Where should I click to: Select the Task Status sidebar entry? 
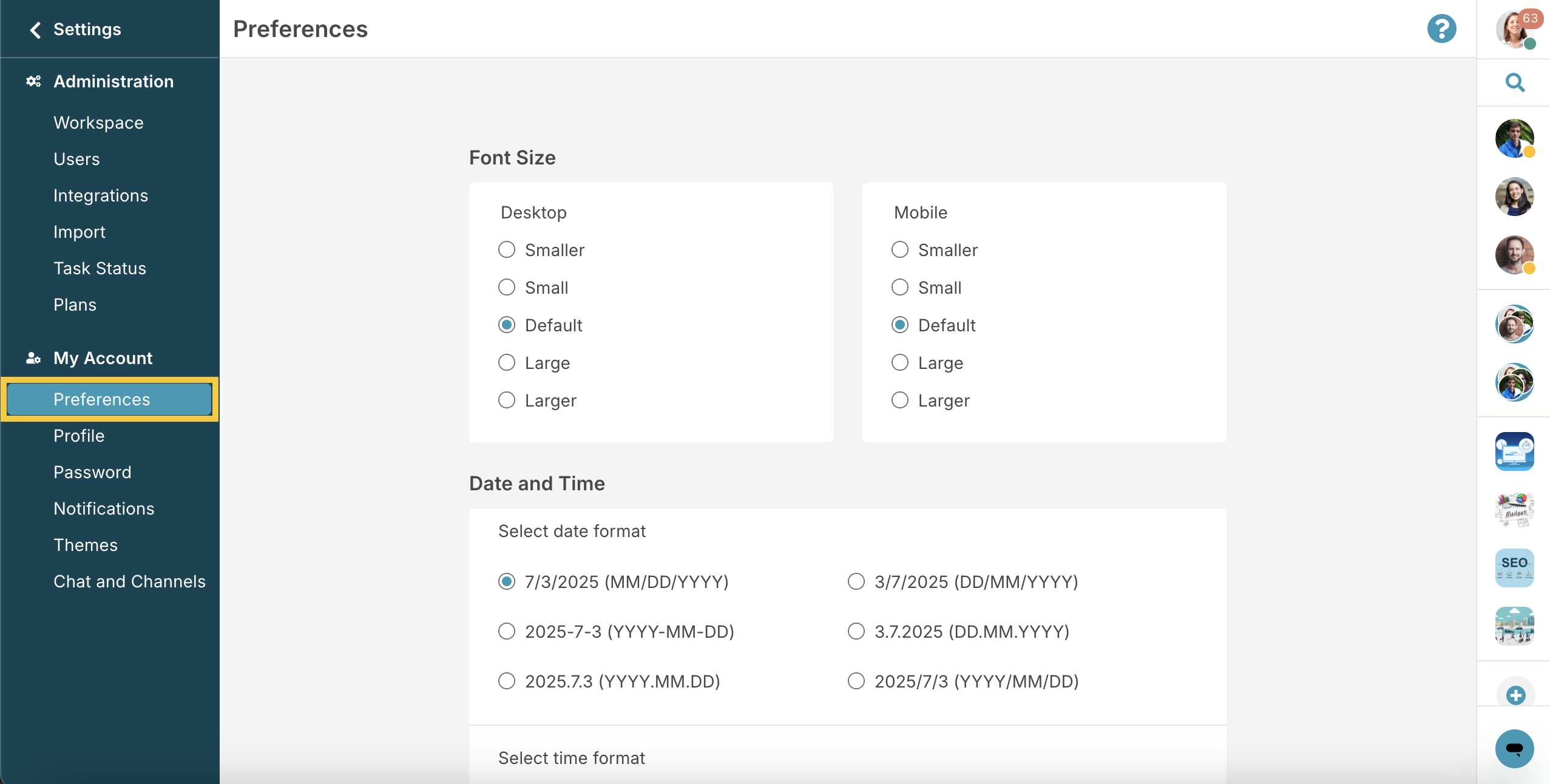(x=100, y=268)
